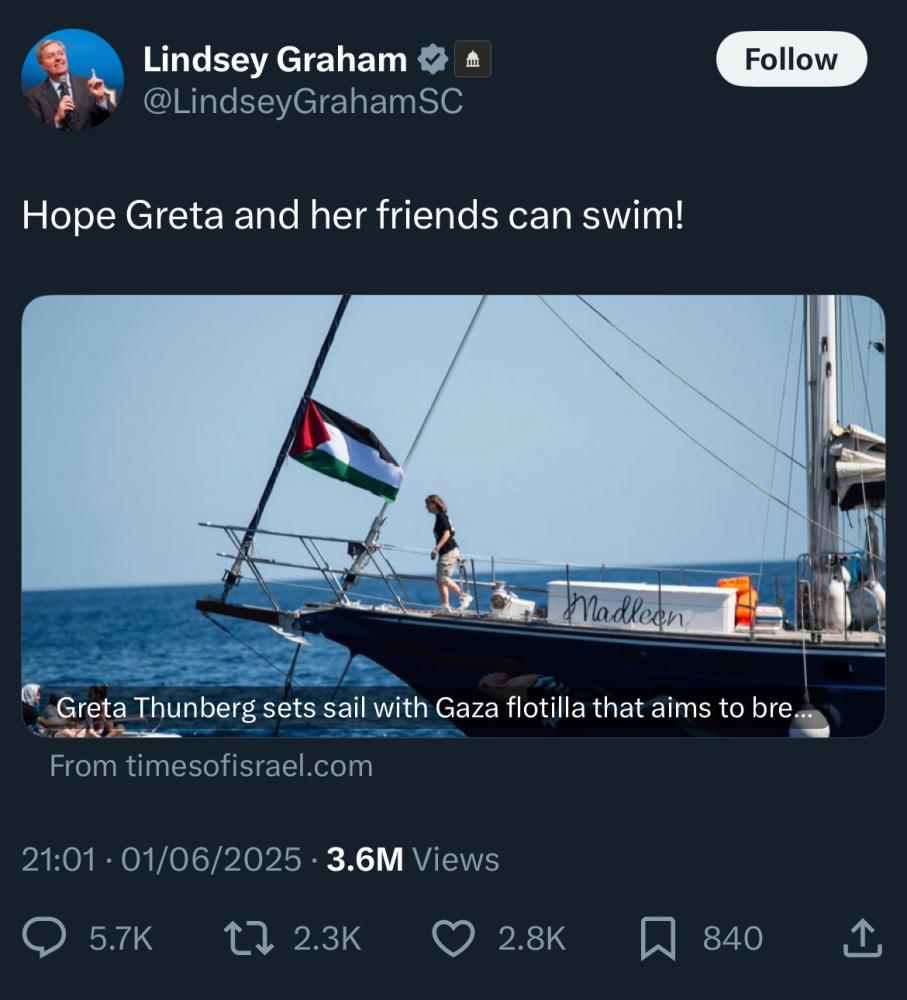The image size is (907, 1000).
Task: Click the blue verified checkmark badge
Action: [x=431, y=60]
